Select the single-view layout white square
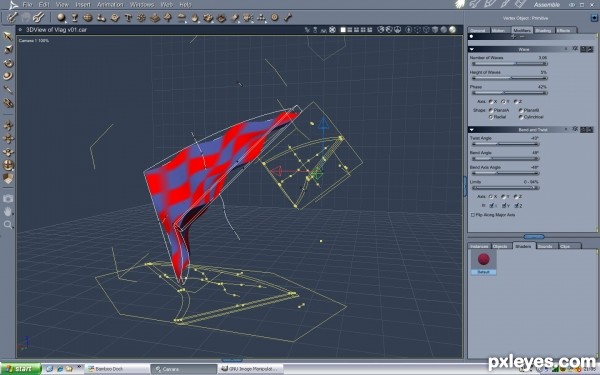 coord(343,29)
